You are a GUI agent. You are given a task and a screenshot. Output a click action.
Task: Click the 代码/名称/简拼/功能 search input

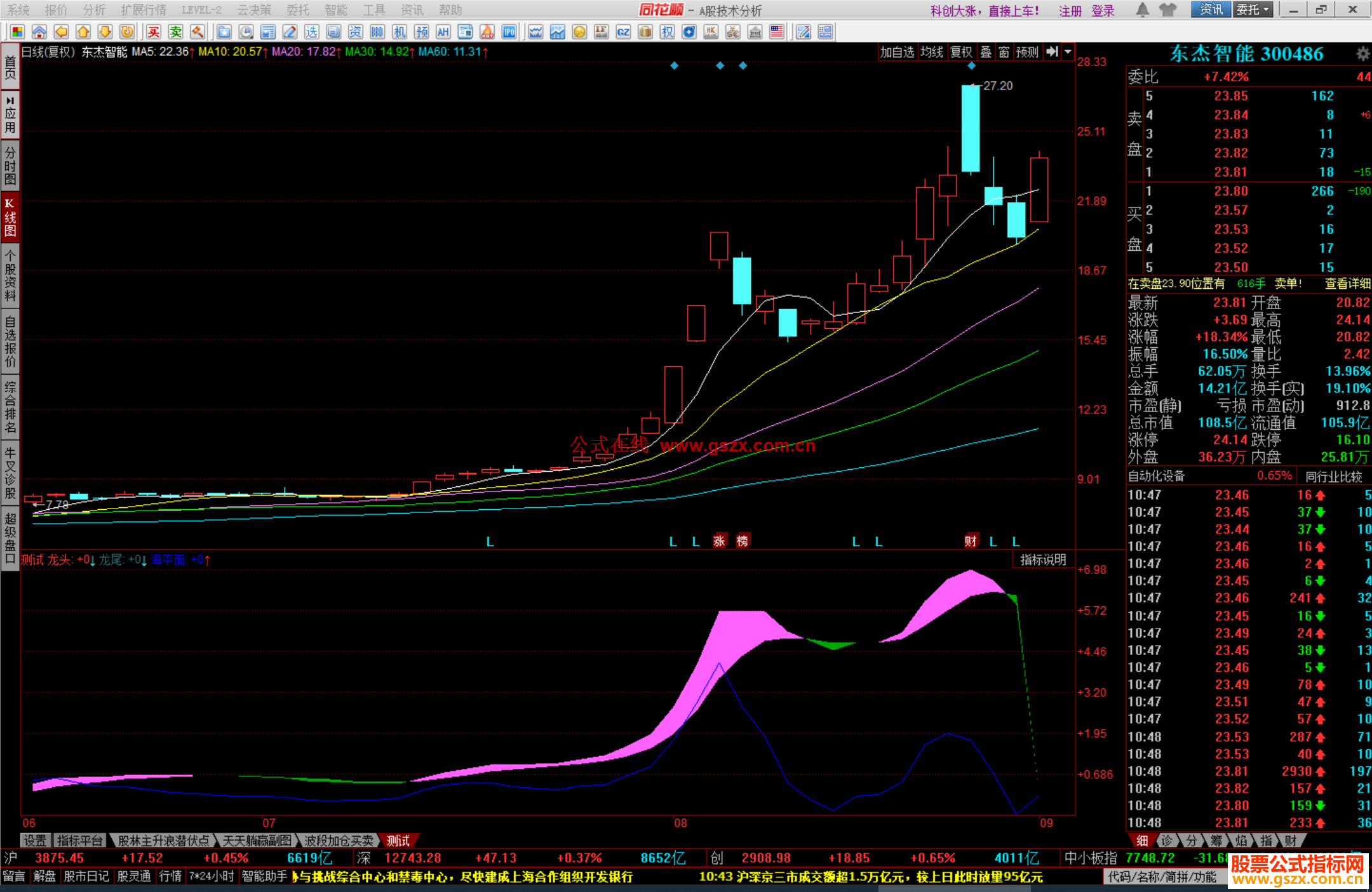click(1162, 877)
